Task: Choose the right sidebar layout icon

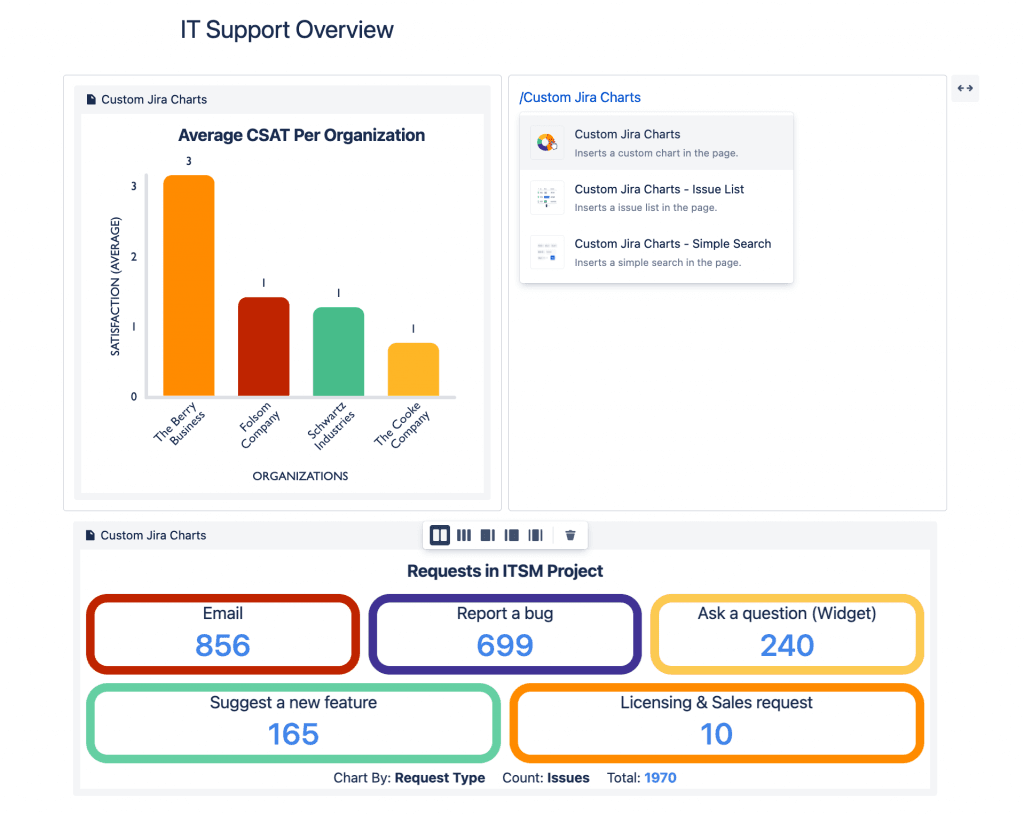Action: (488, 535)
